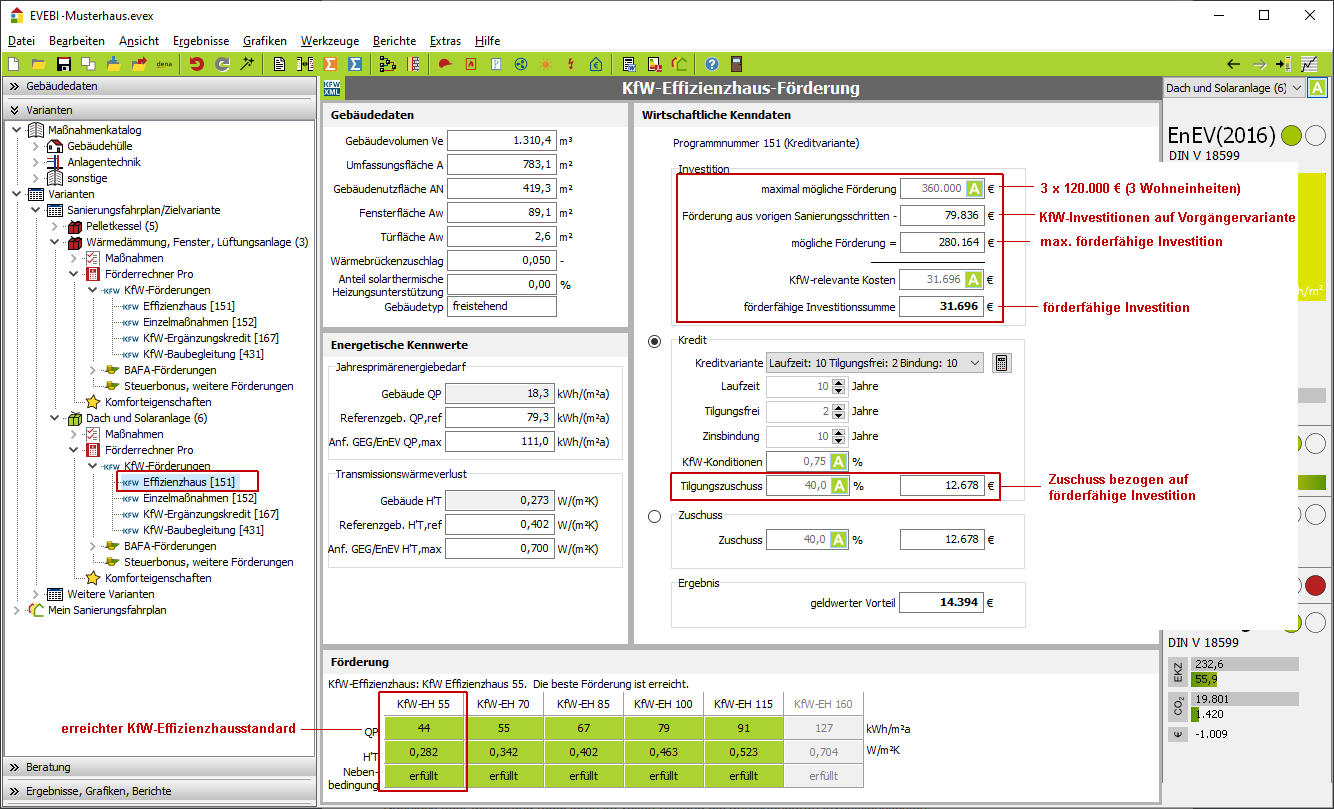Click the Gebäudevolumen Ve input field
Image resolution: width=1334 pixels, height=809 pixels.
click(x=502, y=141)
